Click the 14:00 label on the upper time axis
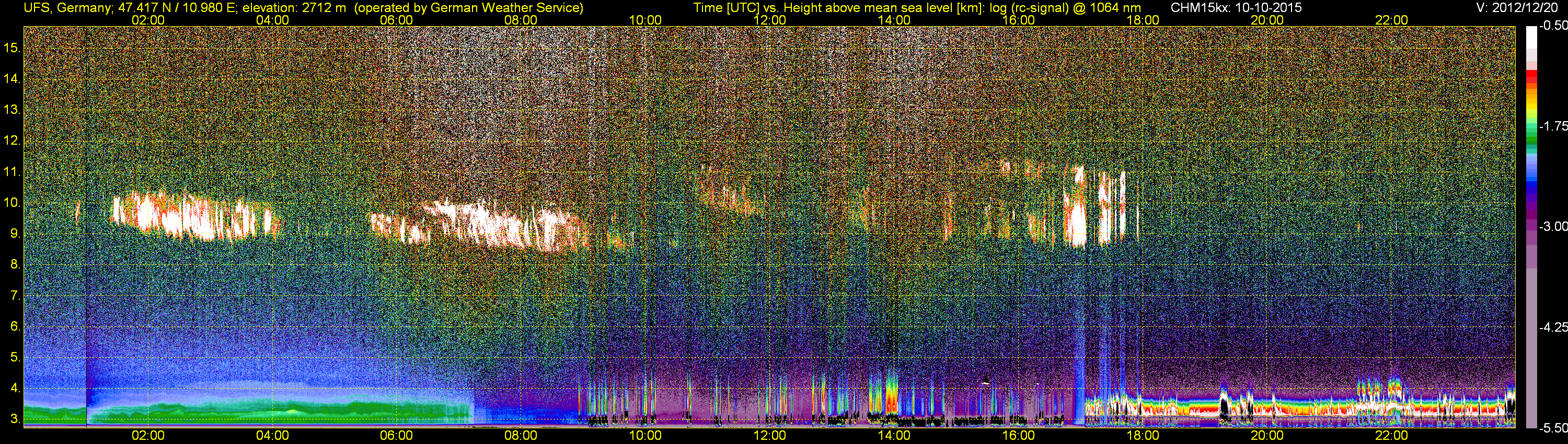Viewport: 1568px width, 444px height. (894, 20)
